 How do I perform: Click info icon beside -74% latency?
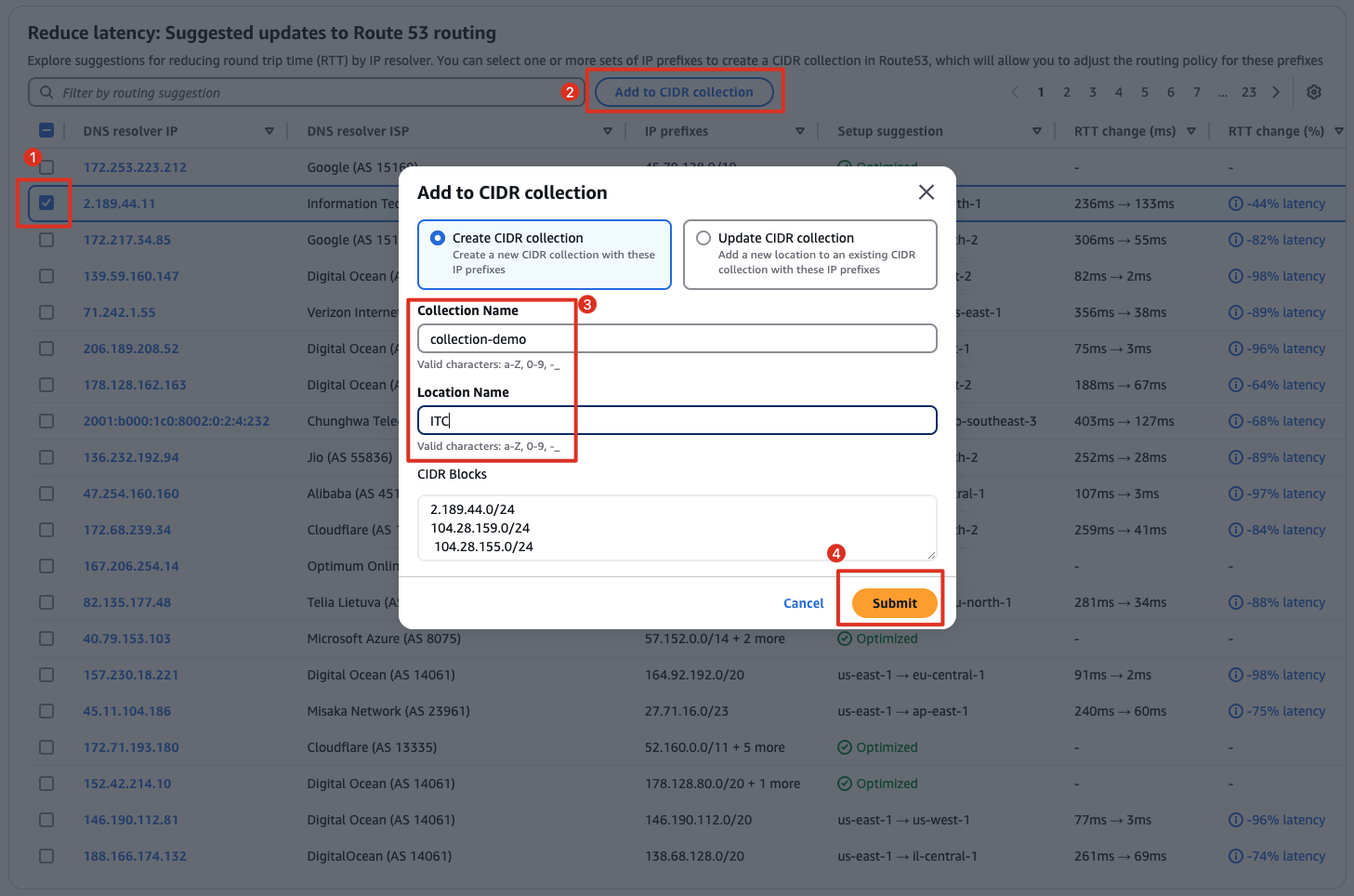(1235, 856)
